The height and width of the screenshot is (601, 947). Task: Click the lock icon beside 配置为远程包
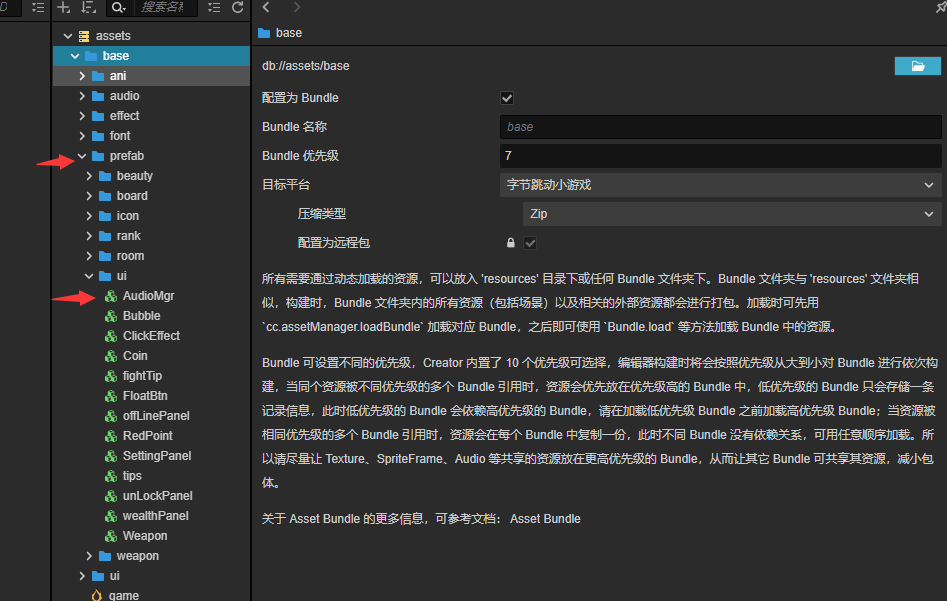tap(511, 243)
